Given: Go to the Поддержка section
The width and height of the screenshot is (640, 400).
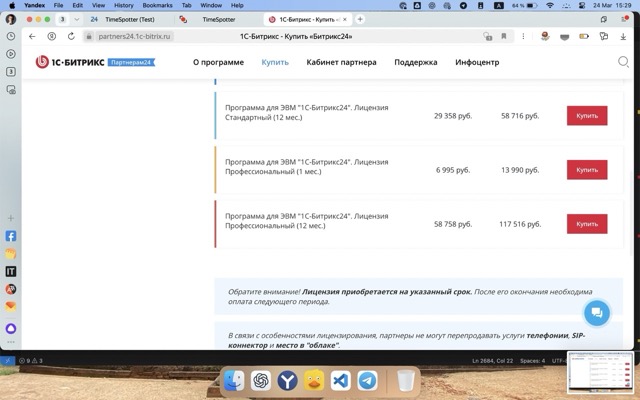Looking at the screenshot, I should click(x=416, y=62).
